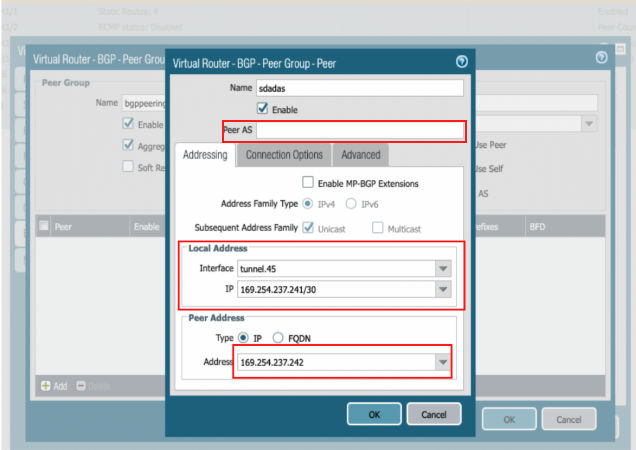Uncheck the peer Enable checkbox
Screen dimensions: 636x450
(263, 108)
